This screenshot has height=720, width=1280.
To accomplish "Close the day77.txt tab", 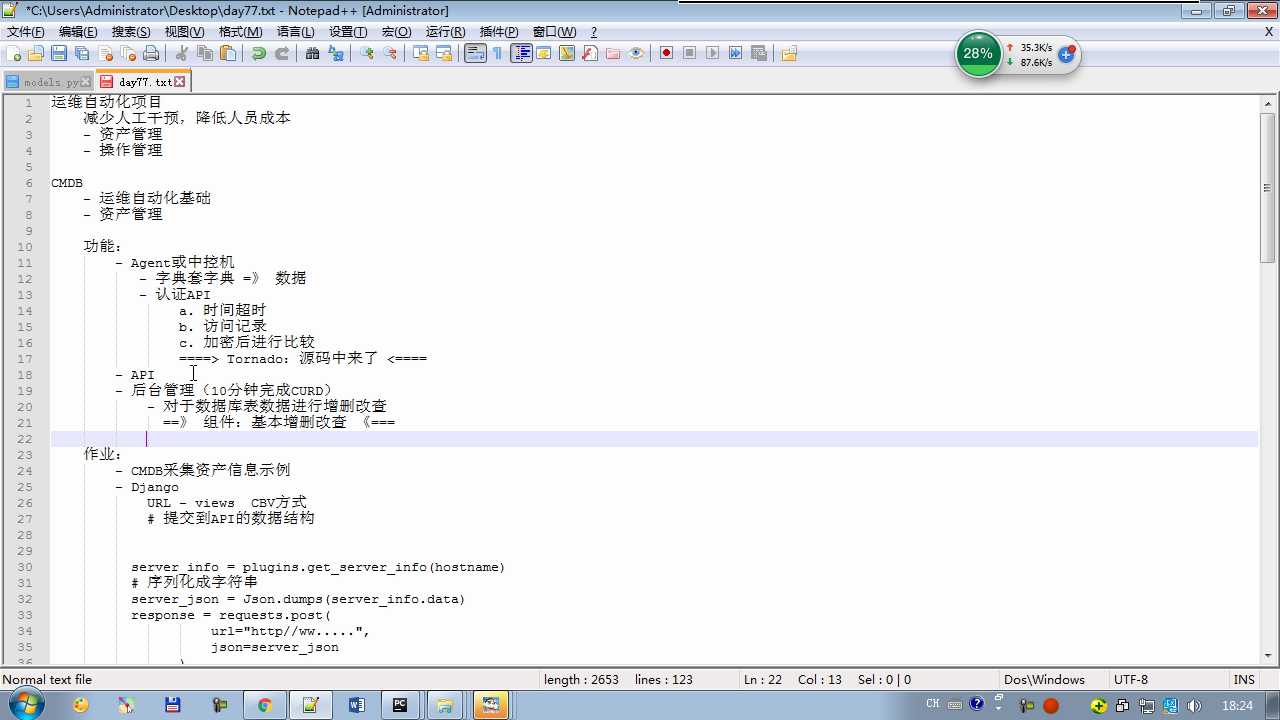I will [x=180, y=82].
